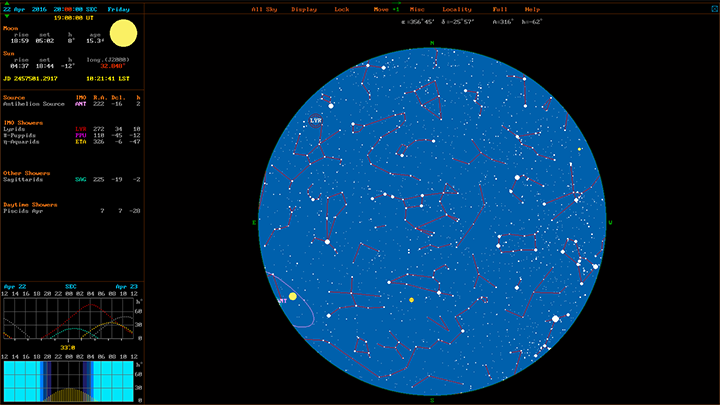Image resolution: width=720 pixels, height=405 pixels.
Task: Toggle the Full screen view
Action: (x=500, y=8)
